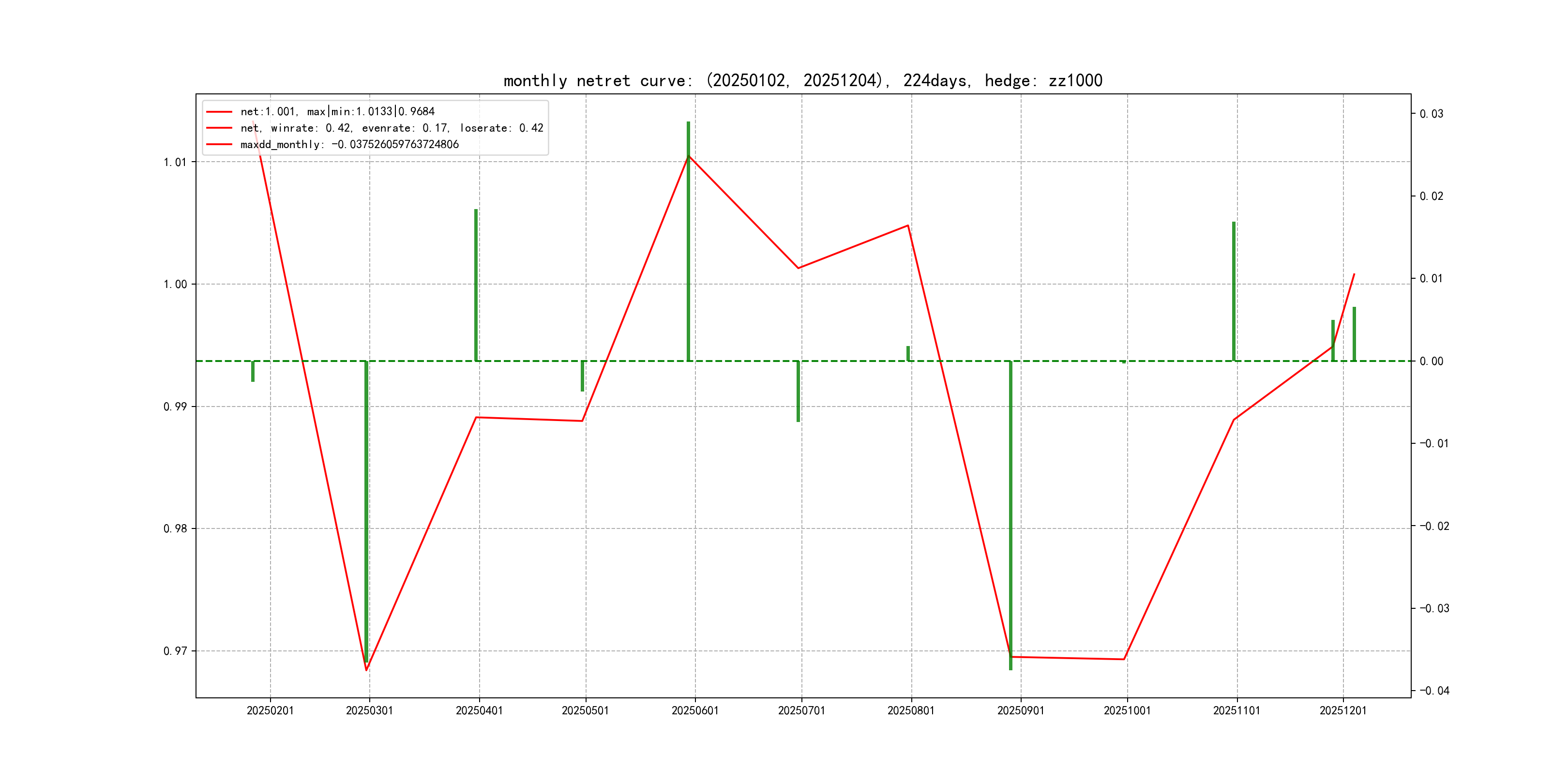Click the 20250601 x-axis label

click(x=695, y=711)
